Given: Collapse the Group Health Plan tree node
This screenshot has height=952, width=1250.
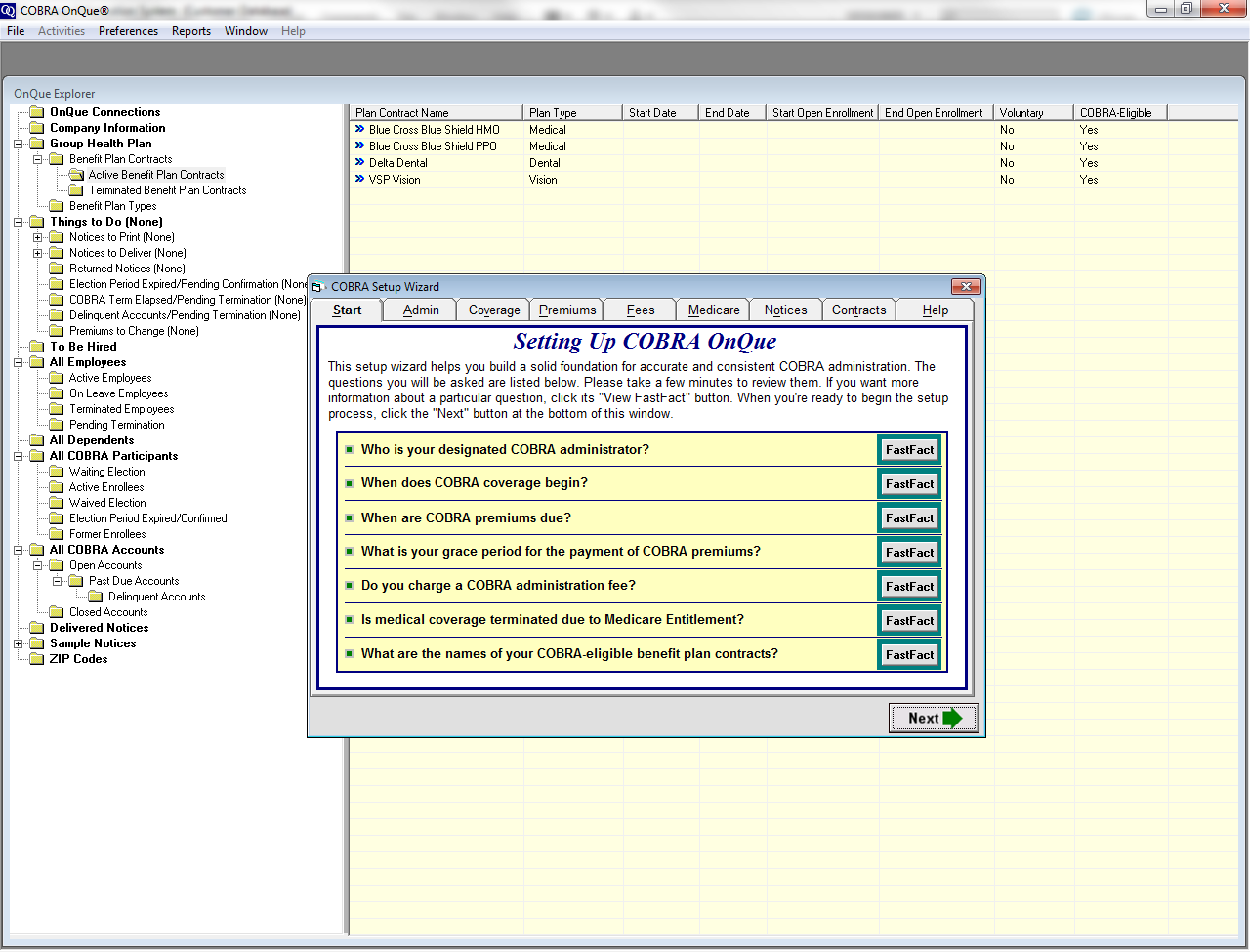Looking at the screenshot, I should click(19, 144).
